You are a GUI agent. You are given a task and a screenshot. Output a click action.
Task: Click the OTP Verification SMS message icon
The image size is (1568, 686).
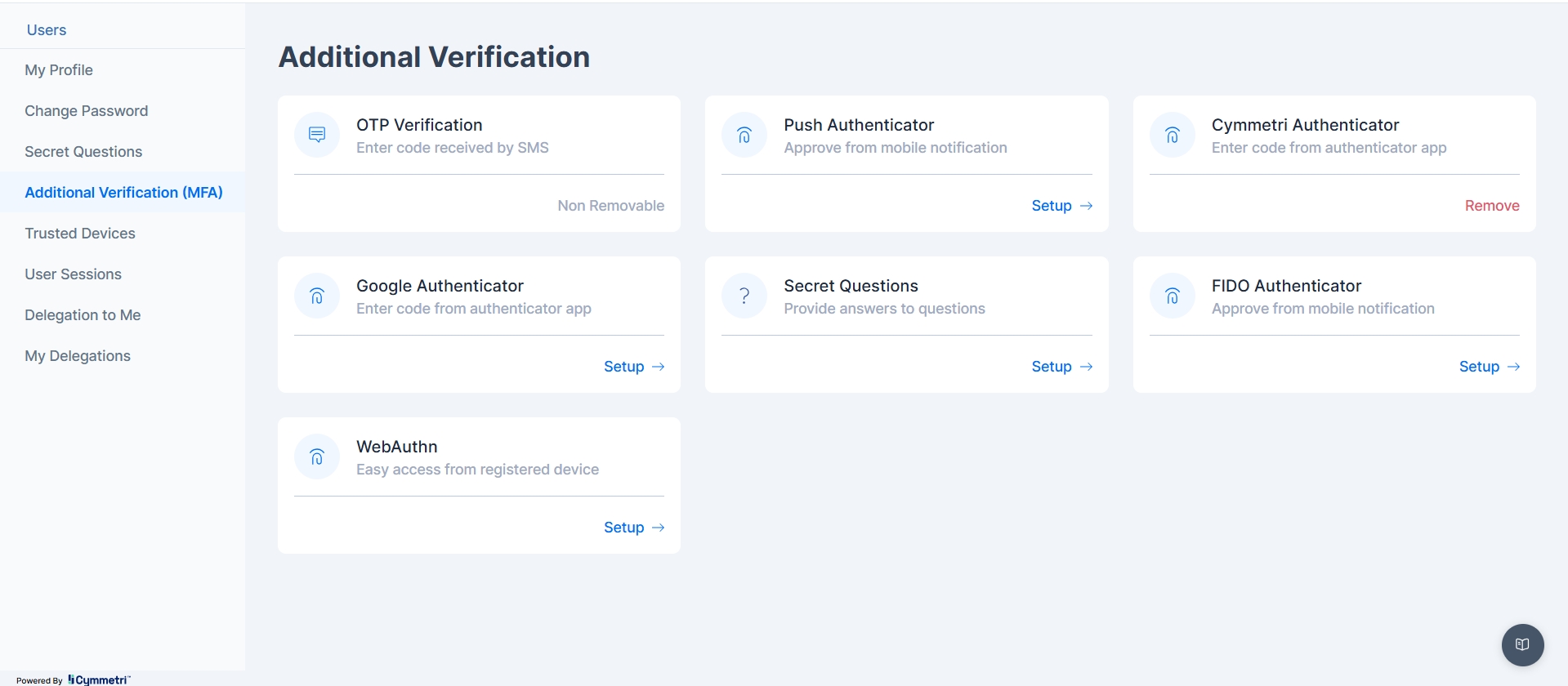pyautogui.click(x=317, y=135)
